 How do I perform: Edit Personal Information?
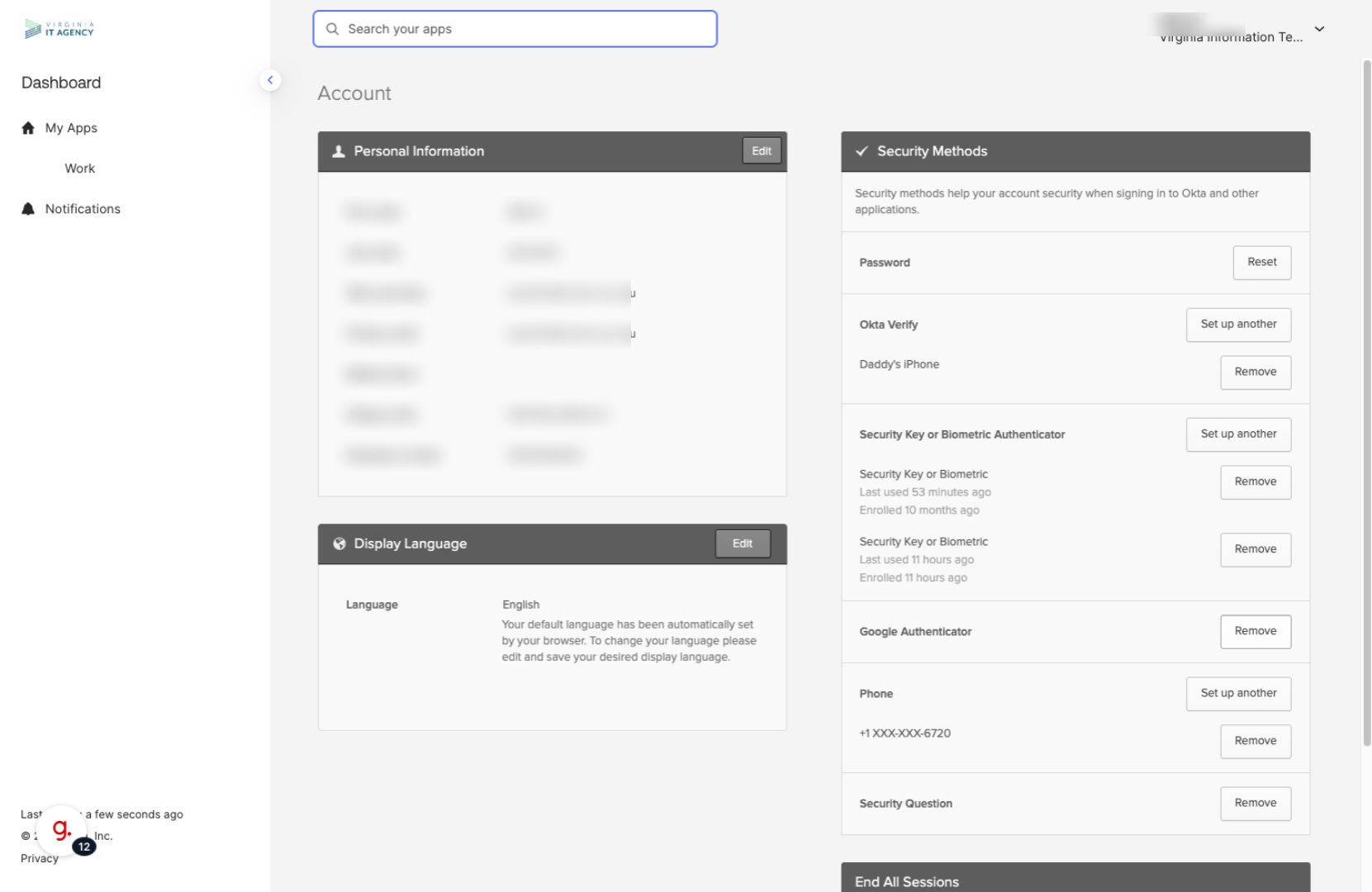click(761, 151)
